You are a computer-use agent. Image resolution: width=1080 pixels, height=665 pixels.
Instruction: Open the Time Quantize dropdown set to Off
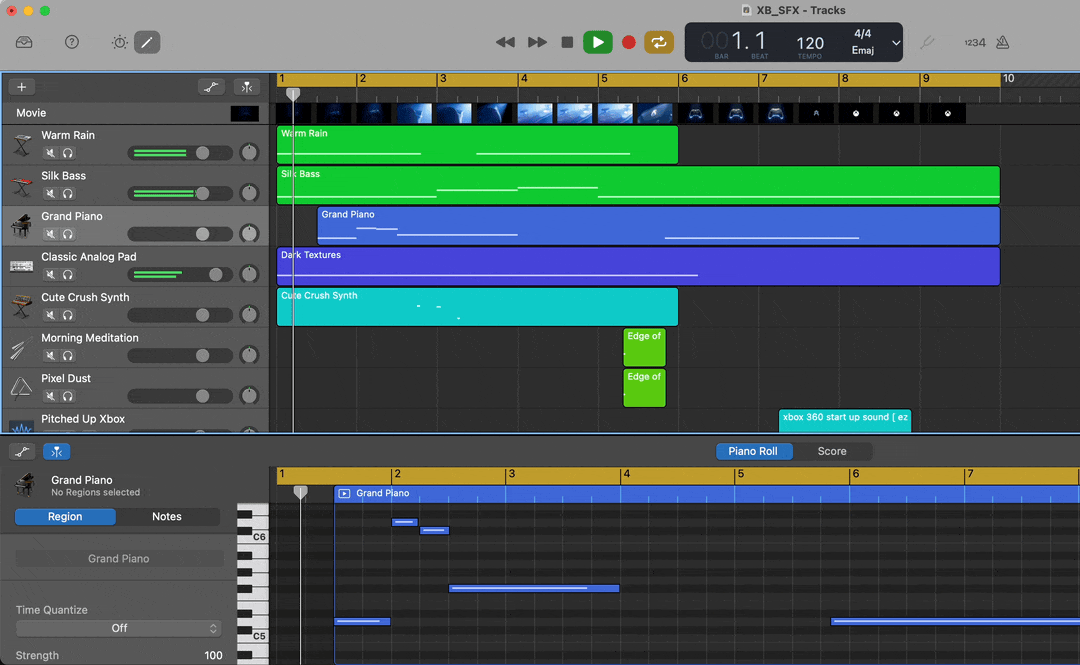click(x=118, y=628)
